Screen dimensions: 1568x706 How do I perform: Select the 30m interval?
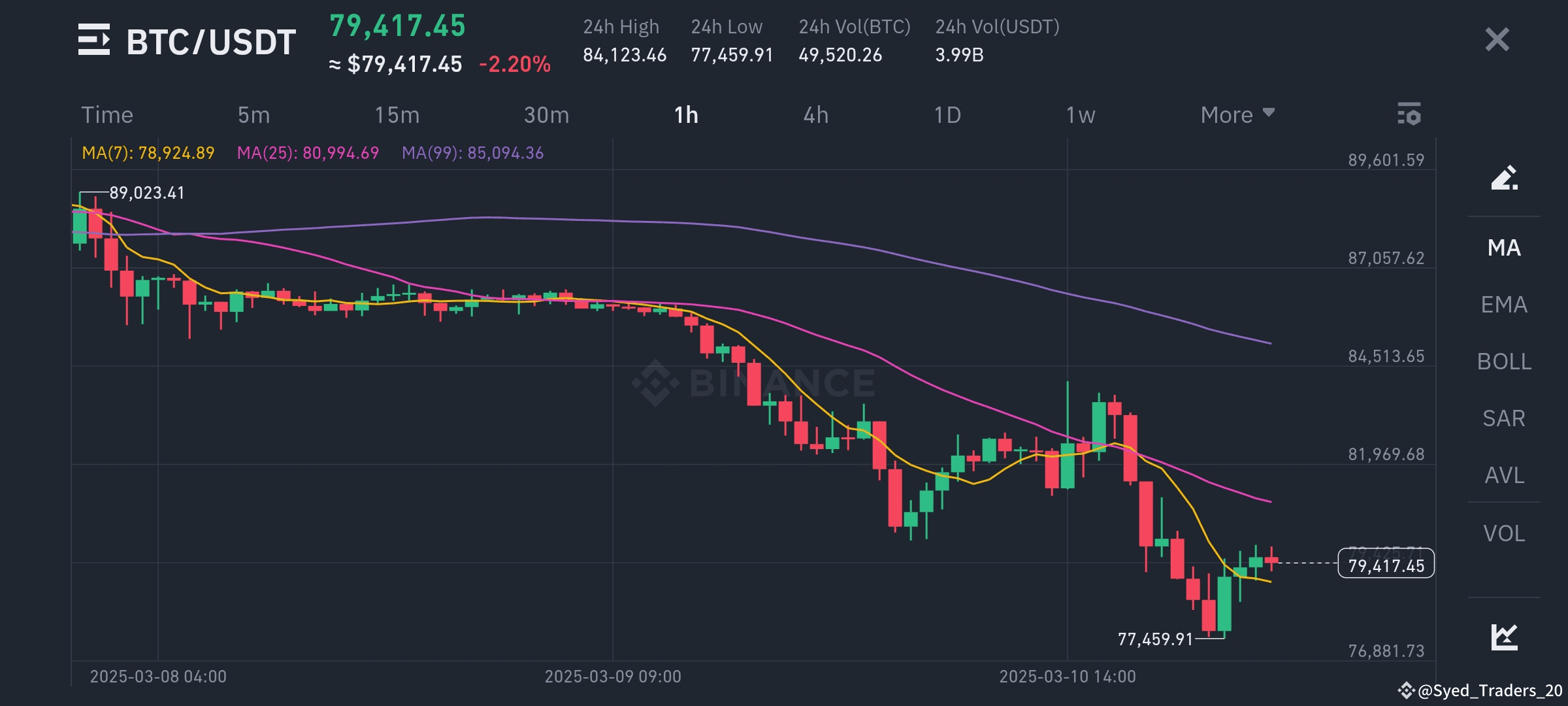click(x=546, y=115)
